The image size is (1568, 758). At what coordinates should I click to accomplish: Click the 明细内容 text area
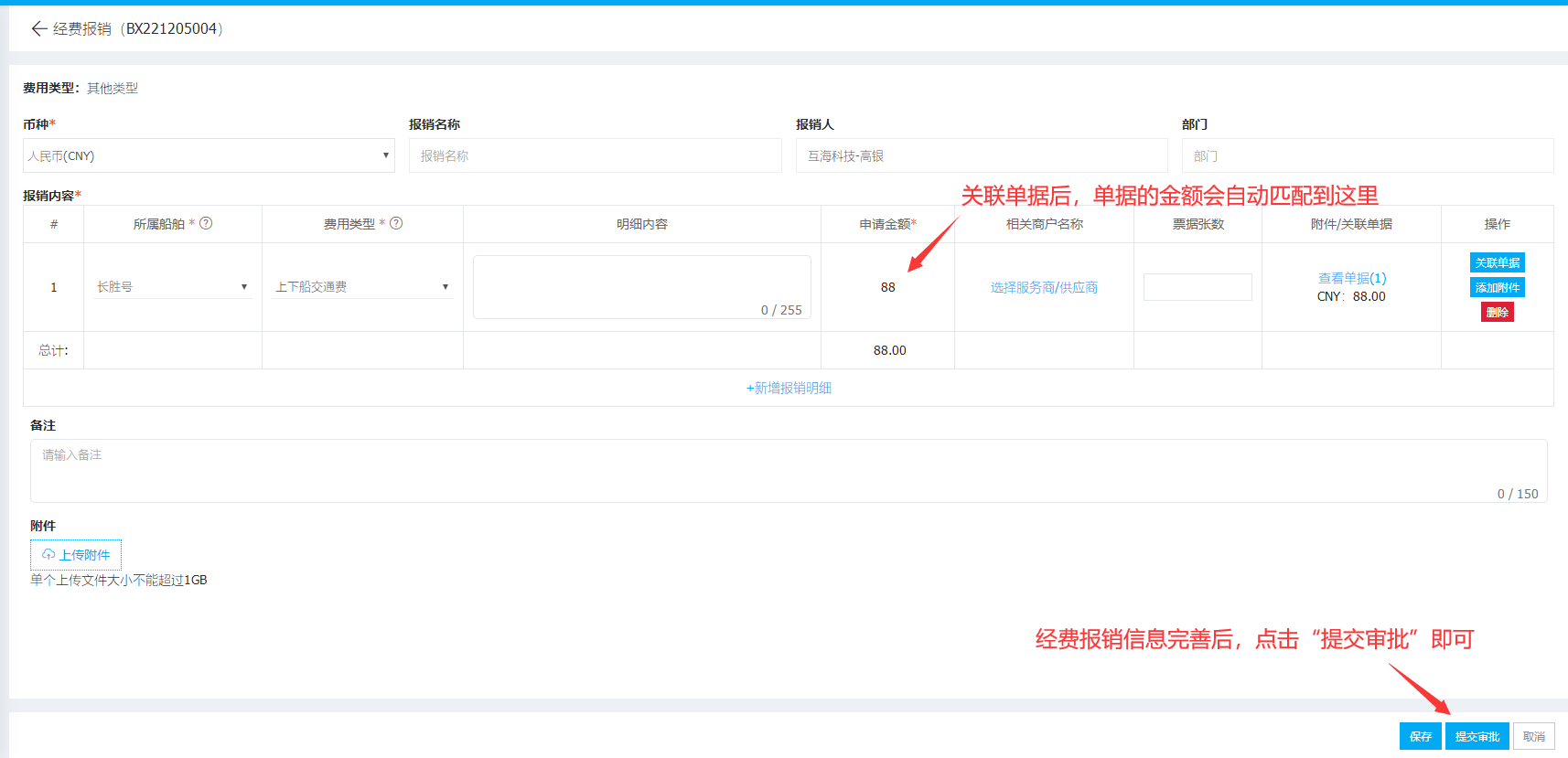click(x=642, y=287)
